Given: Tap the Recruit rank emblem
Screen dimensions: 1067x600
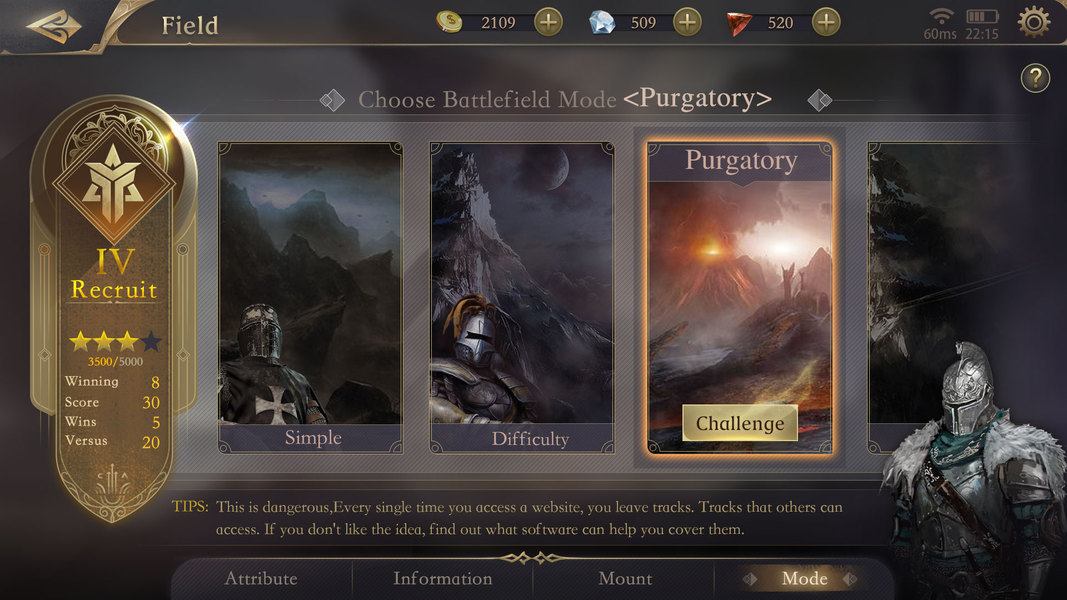Looking at the screenshot, I should pyautogui.click(x=114, y=180).
